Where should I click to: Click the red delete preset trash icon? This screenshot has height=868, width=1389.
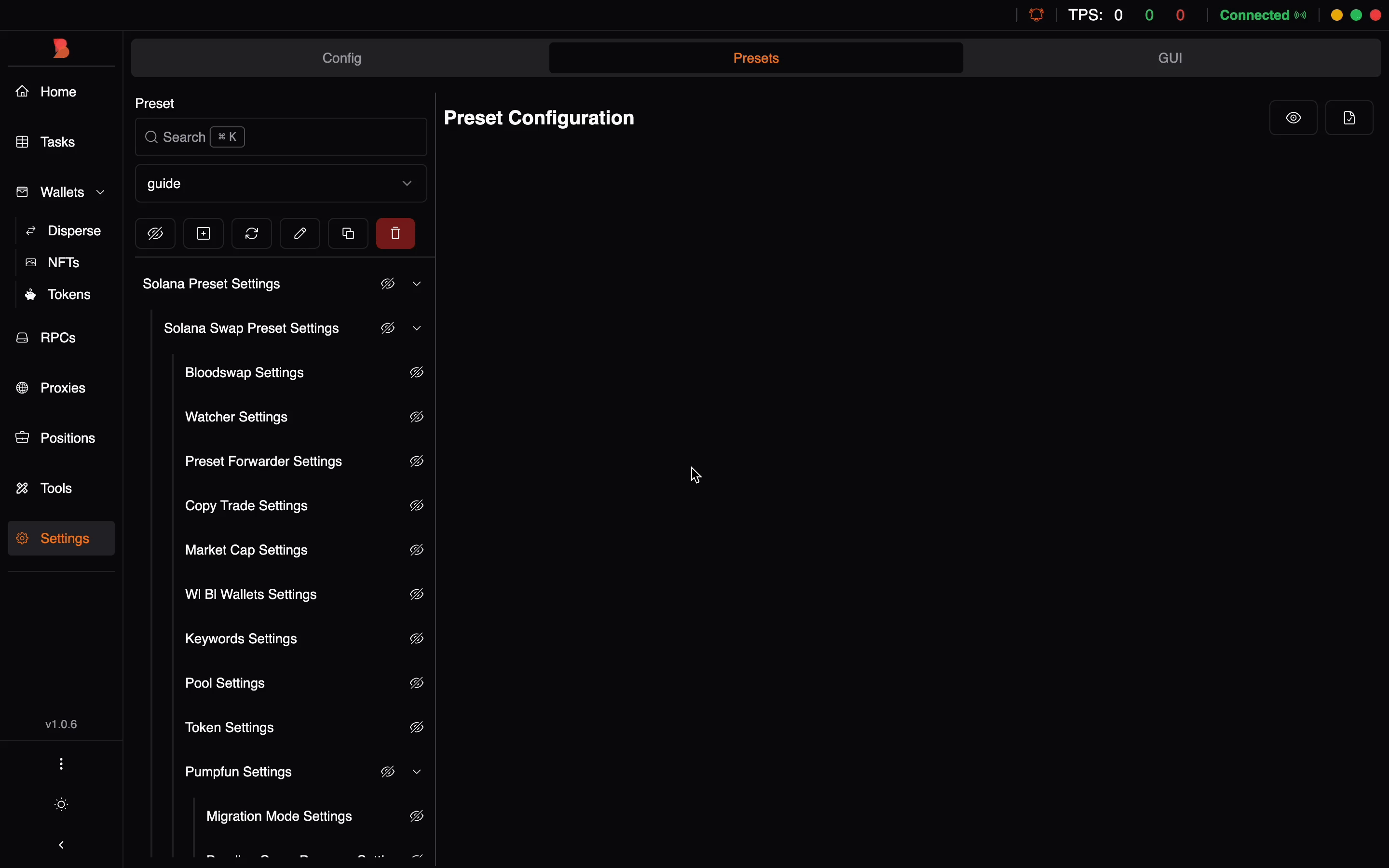click(x=395, y=234)
